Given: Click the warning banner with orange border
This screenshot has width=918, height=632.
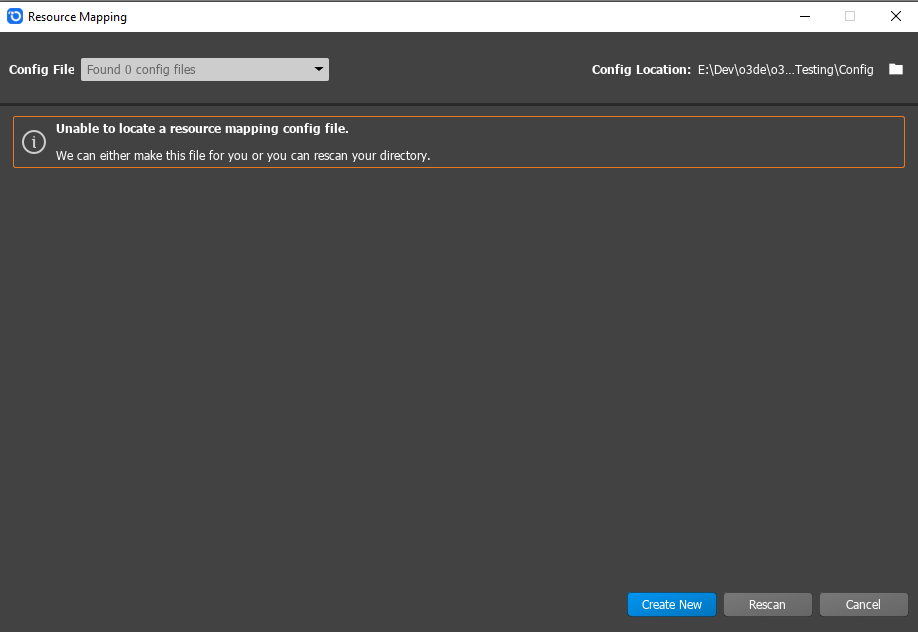Looking at the screenshot, I should [x=458, y=141].
